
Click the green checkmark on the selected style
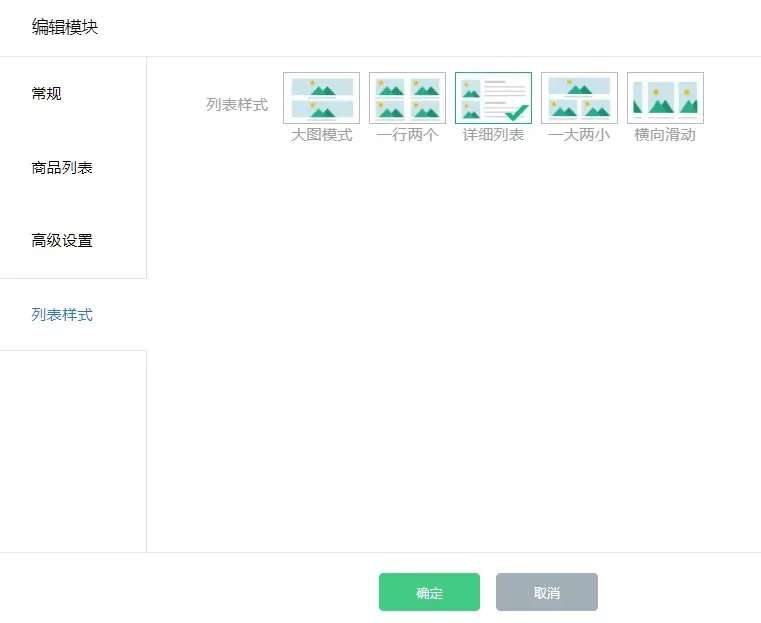point(517,113)
